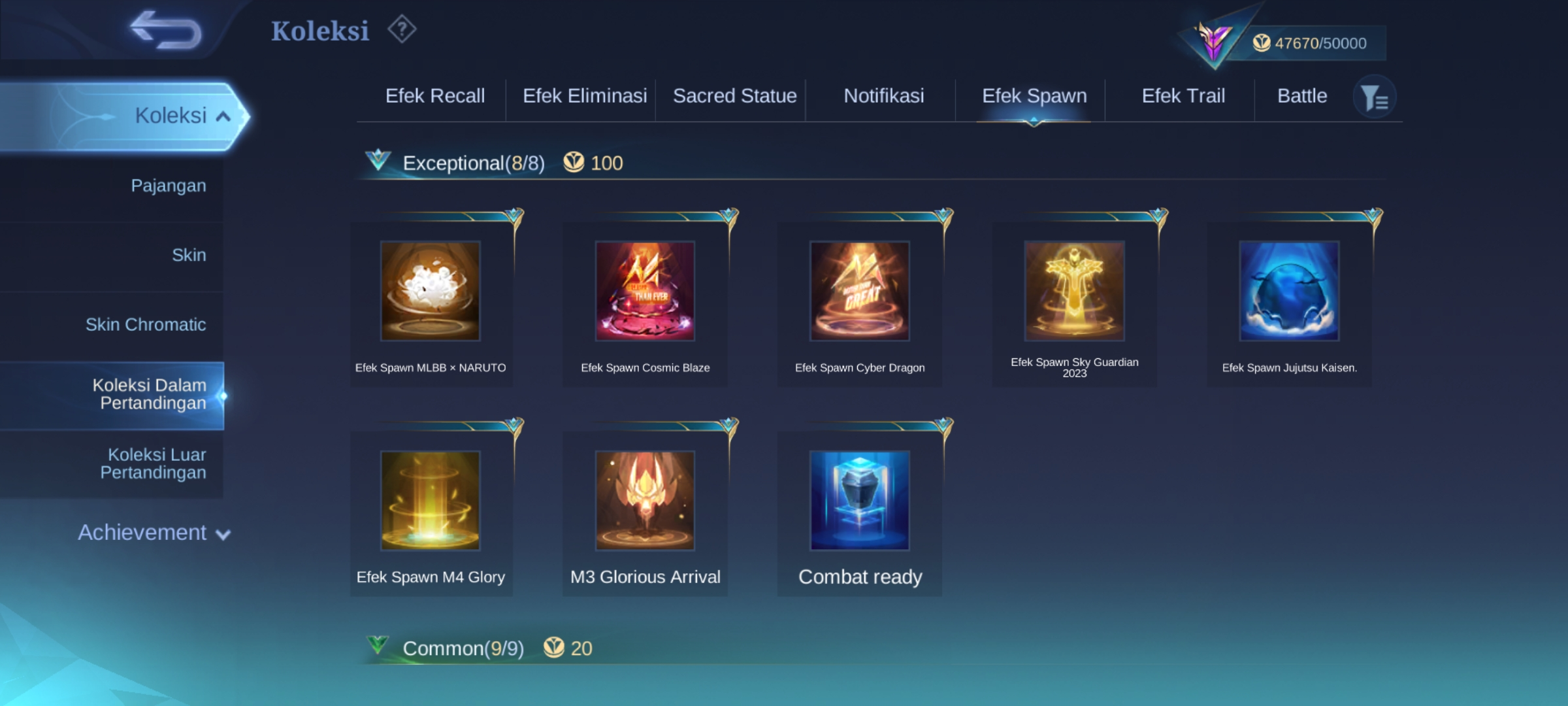Switch to the Efek Recall tab
This screenshot has height=706, width=1568.
435,96
